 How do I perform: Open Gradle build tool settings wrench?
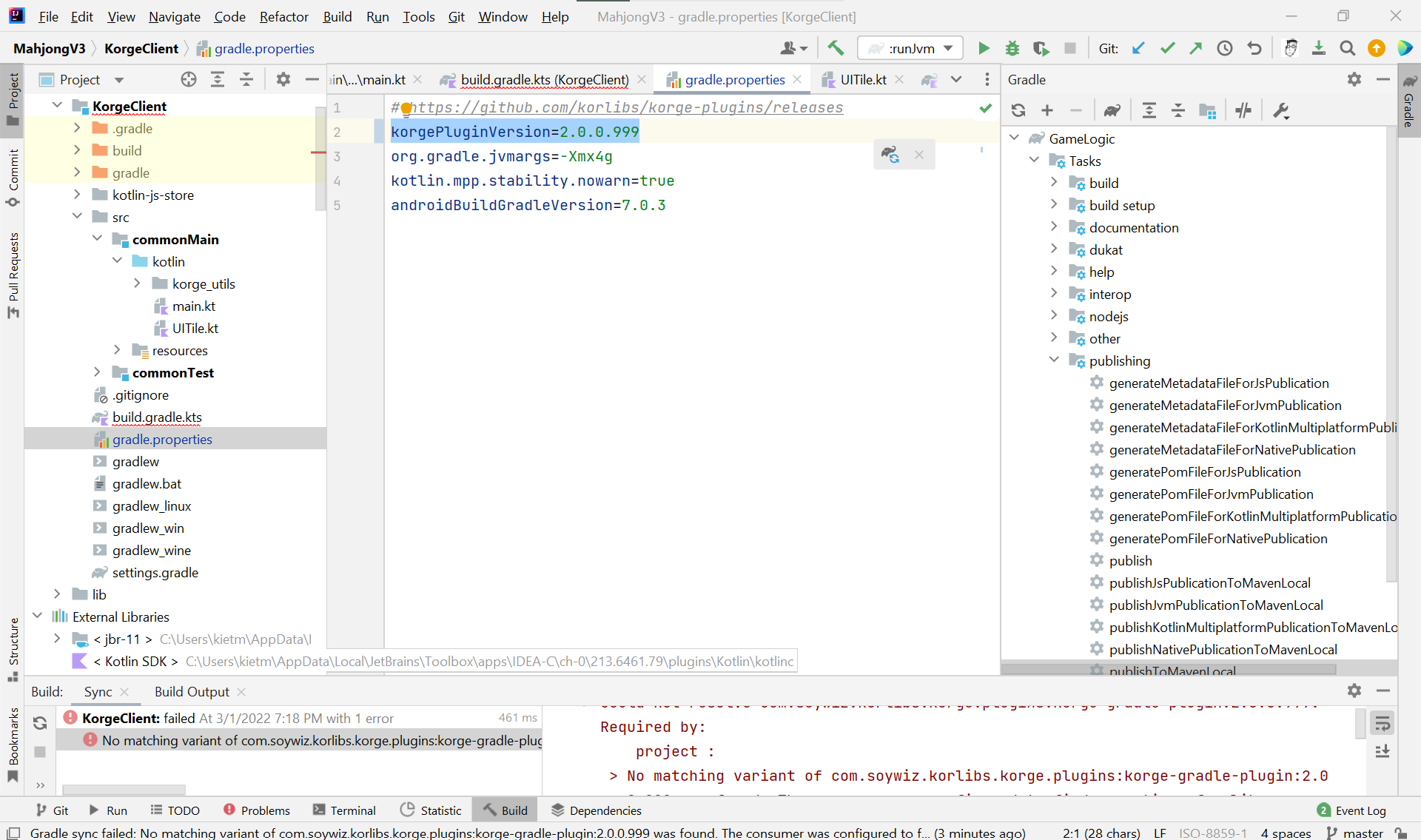point(1280,111)
